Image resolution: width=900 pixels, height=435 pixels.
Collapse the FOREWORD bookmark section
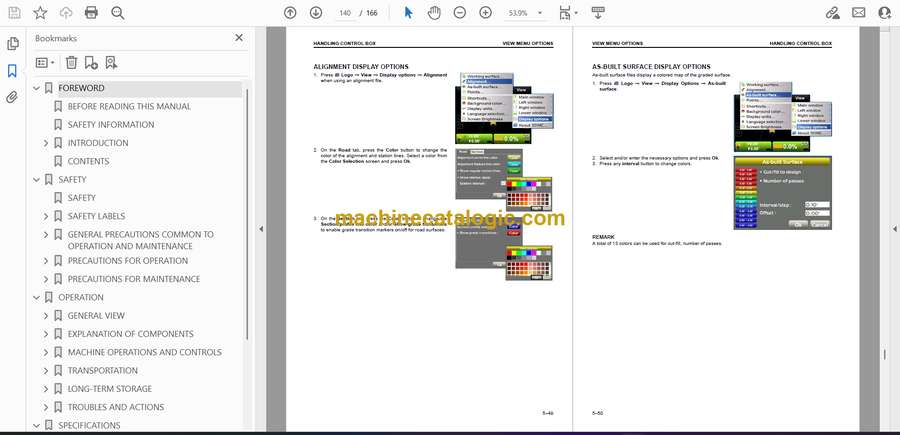[x=37, y=88]
